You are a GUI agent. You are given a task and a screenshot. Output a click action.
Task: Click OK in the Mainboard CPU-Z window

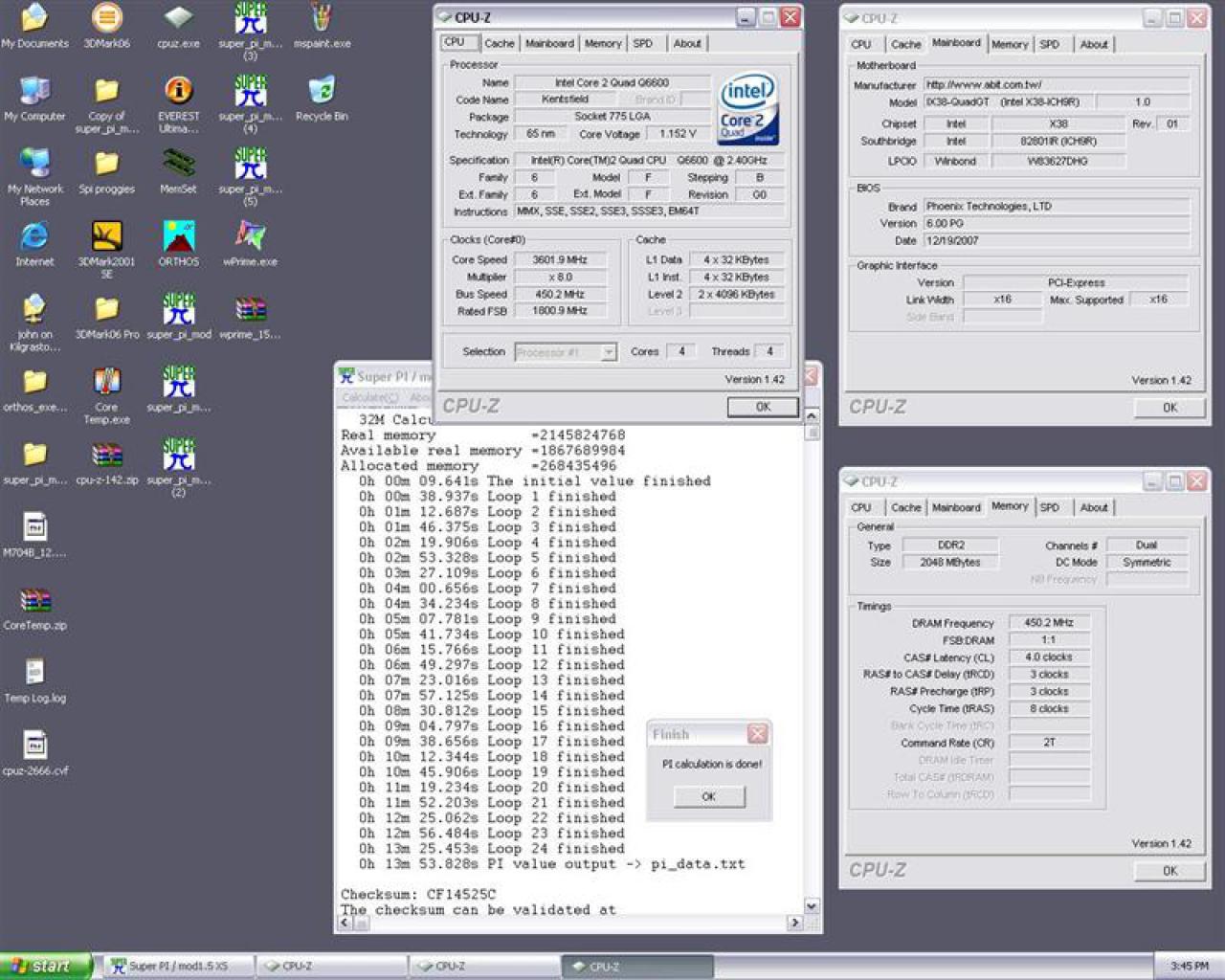(1169, 408)
